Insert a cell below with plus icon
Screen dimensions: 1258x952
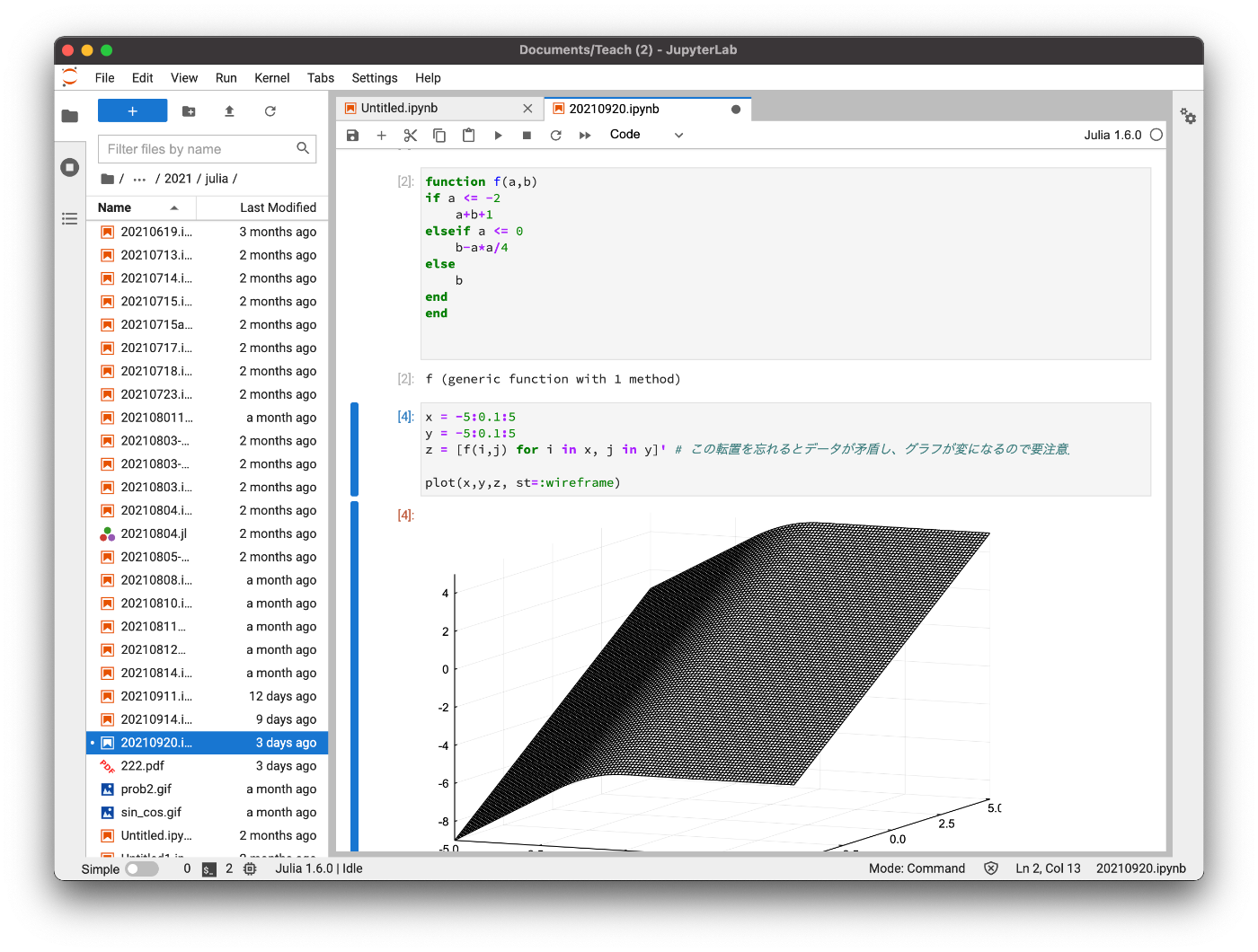[x=381, y=135]
